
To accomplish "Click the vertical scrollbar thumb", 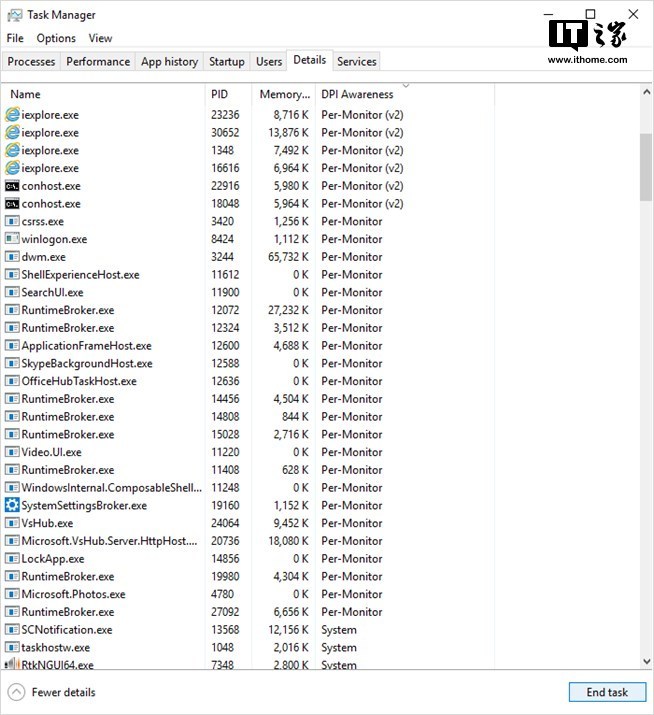I will pos(646,167).
